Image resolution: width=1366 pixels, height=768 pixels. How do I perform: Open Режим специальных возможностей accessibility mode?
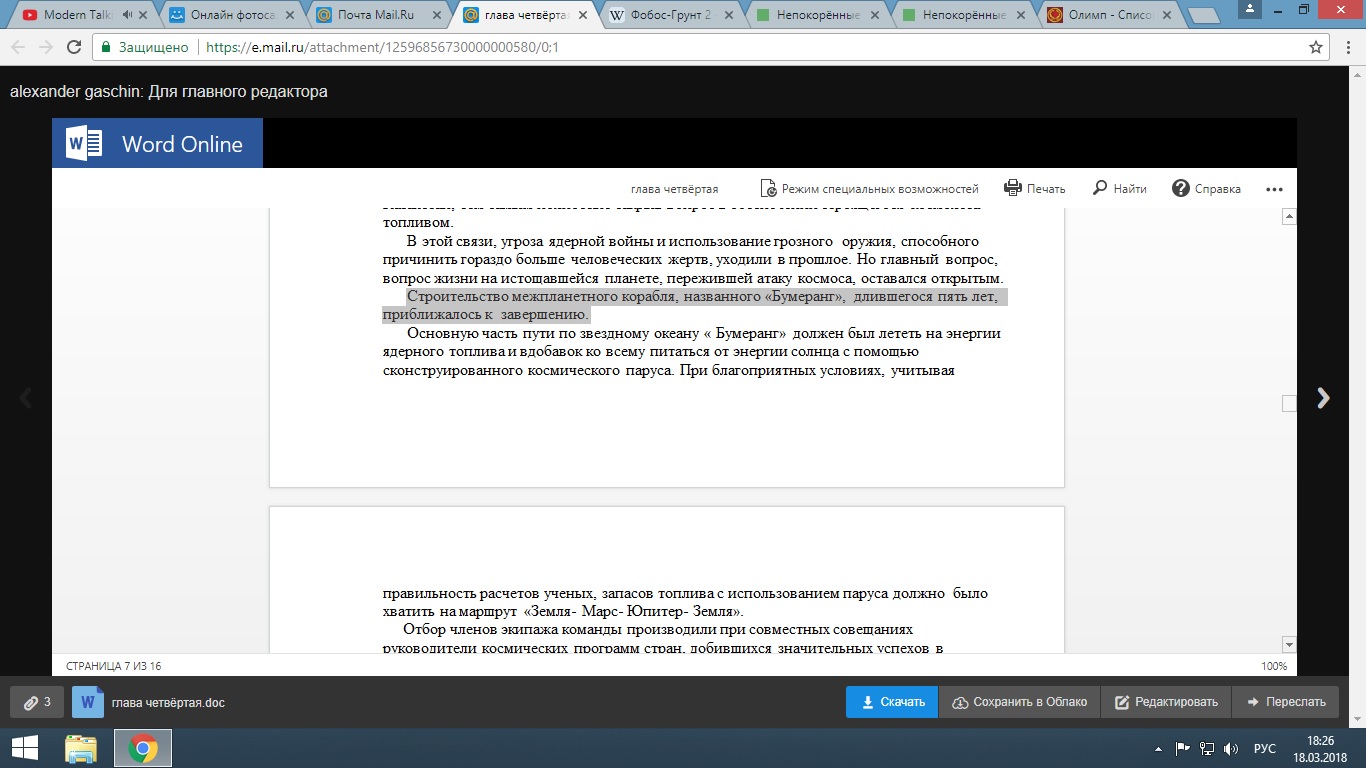869,188
